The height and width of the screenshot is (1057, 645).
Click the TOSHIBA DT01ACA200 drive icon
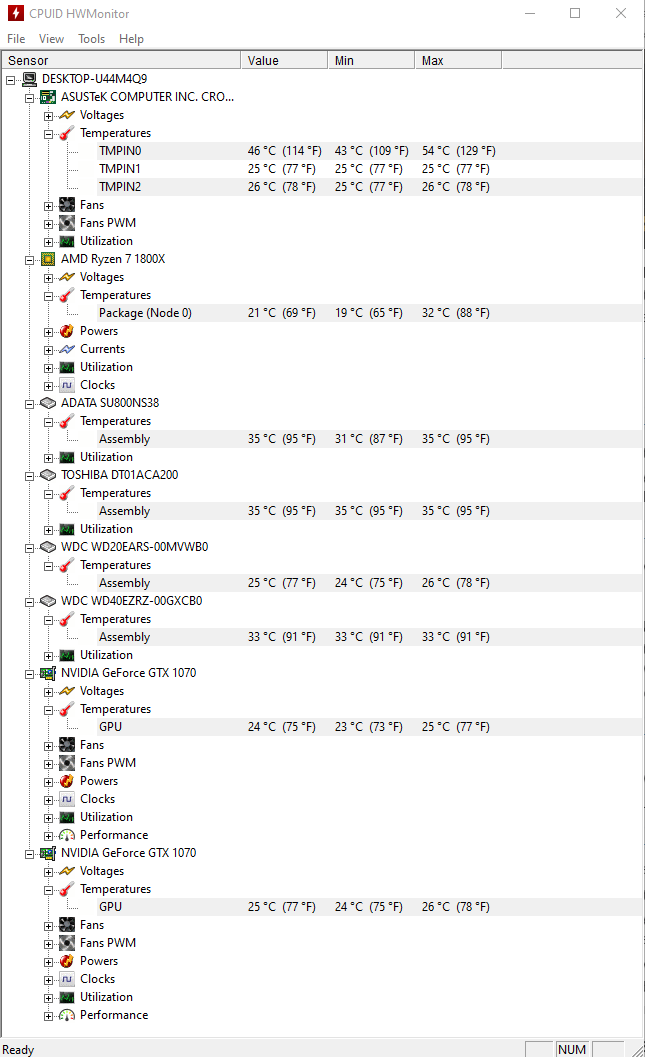pos(48,475)
